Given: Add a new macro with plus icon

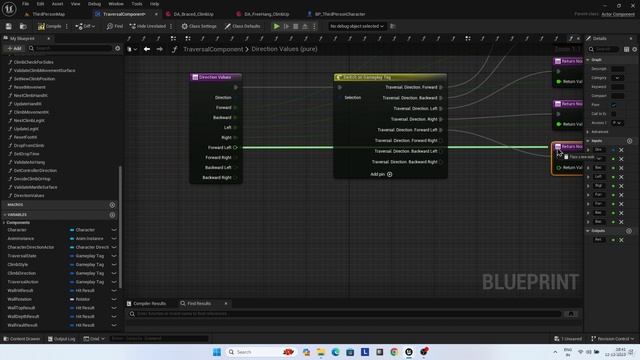Looking at the screenshot, I should click(x=112, y=205).
